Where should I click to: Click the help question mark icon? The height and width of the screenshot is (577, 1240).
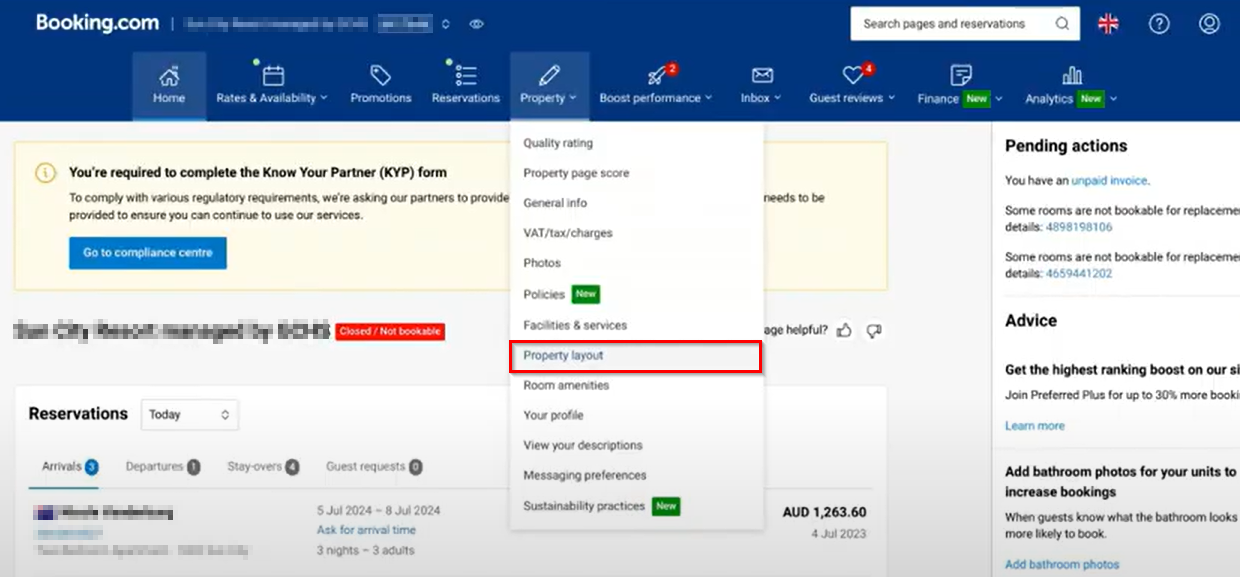click(x=1159, y=24)
